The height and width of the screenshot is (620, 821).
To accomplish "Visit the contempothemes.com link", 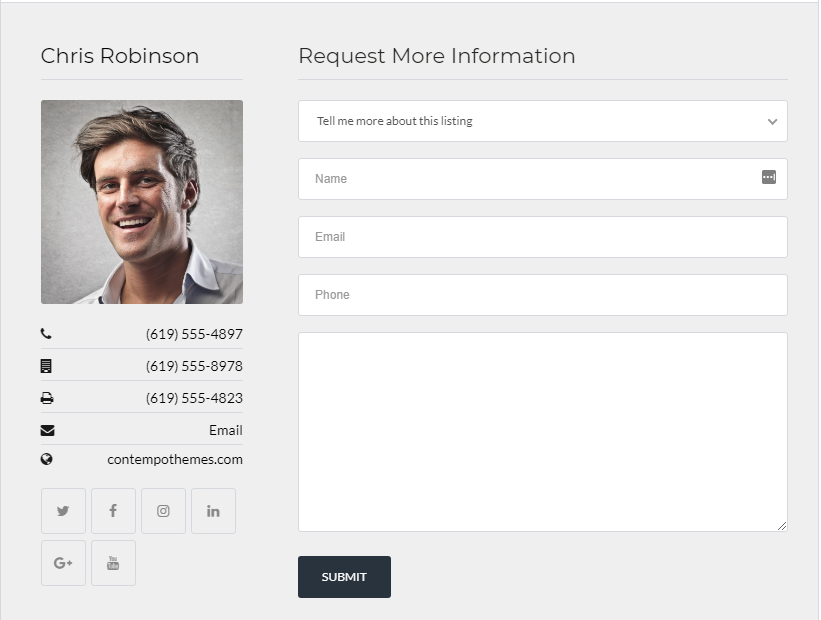I will (175, 460).
